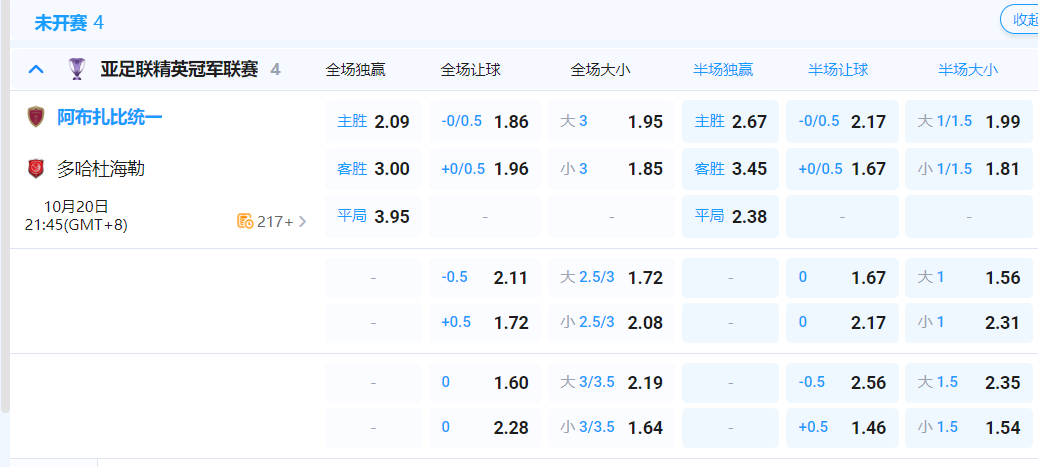
Task: Expand more markets arrow after 217+
Action: click(x=303, y=221)
